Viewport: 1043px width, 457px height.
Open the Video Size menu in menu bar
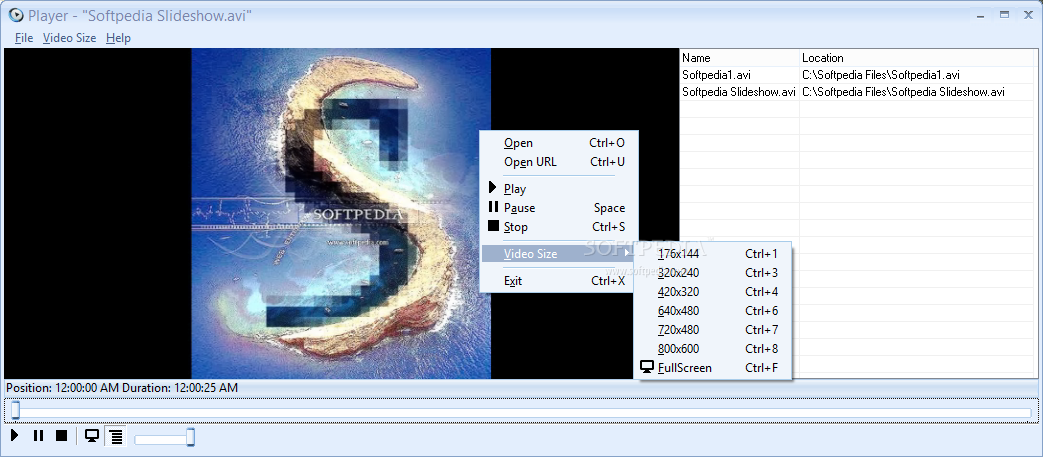69,38
